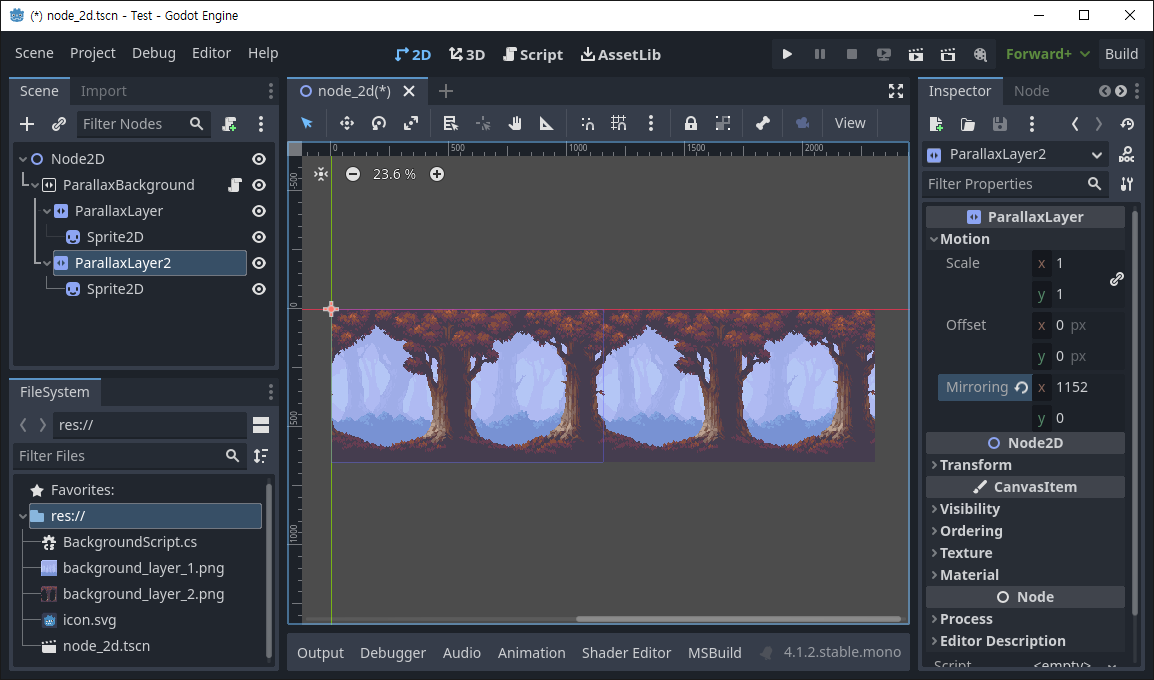1154x680 pixels.
Task: Hide the ParallaxLayer node
Action: pos(259,211)
